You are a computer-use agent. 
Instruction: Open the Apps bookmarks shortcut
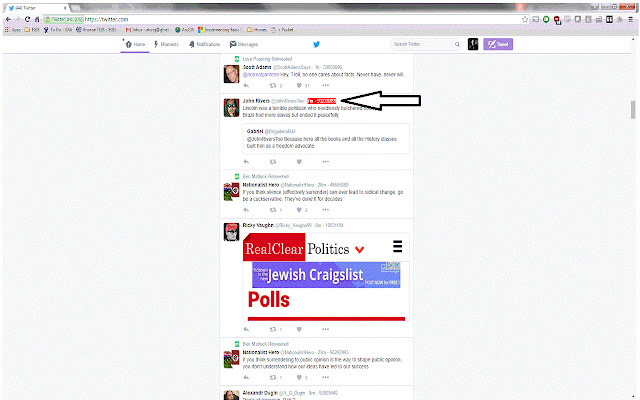[x=12, y=30]
